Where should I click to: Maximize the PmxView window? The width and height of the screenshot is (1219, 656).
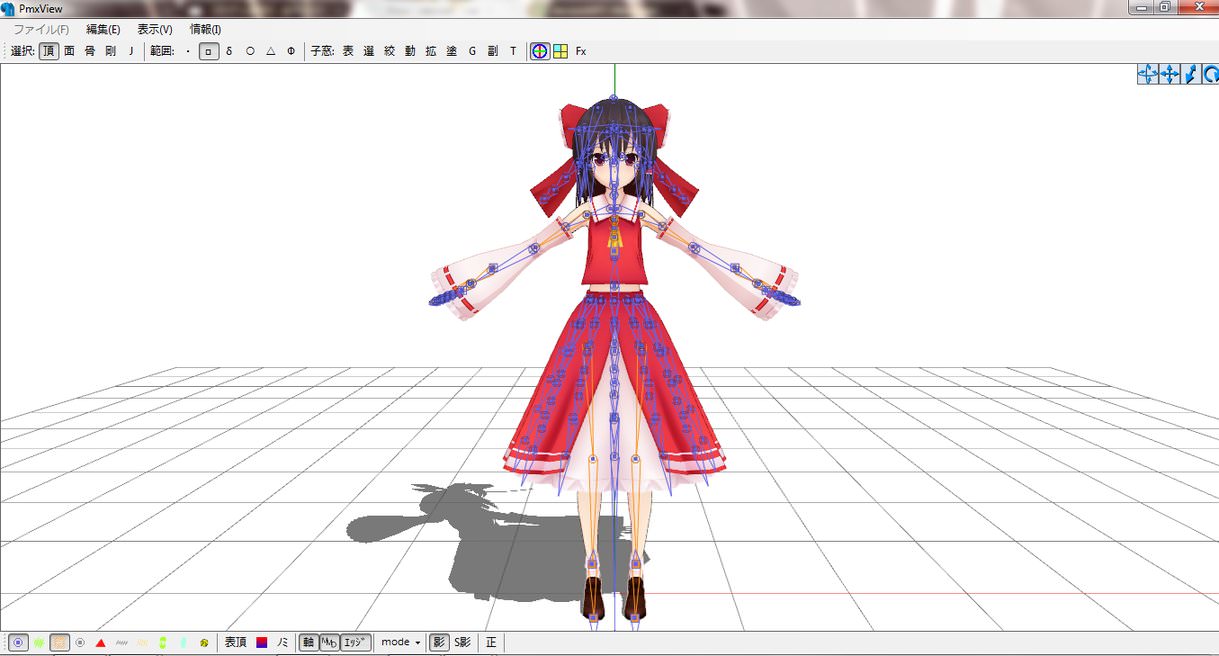point(1165,7)
